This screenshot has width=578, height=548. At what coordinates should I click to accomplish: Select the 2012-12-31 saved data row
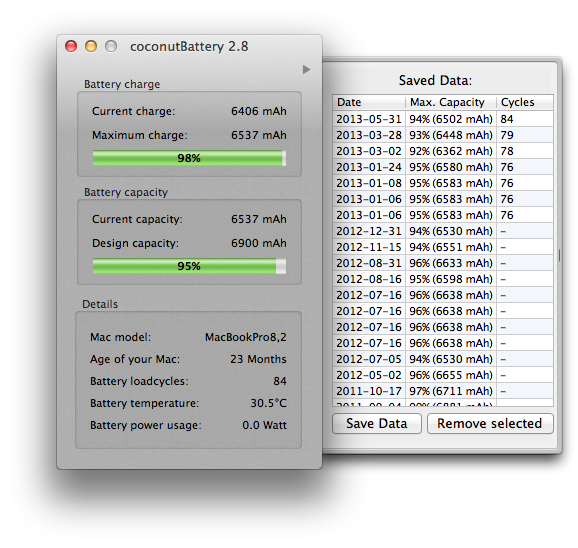click(443, 231)
